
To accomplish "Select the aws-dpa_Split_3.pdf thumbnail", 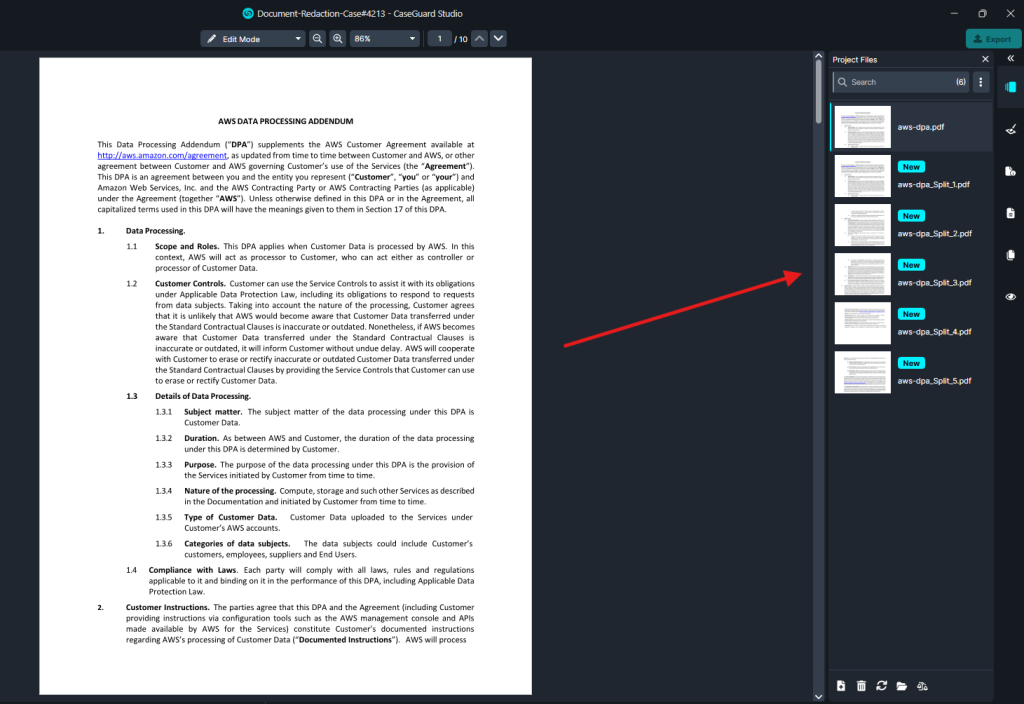I will [862, 274].
